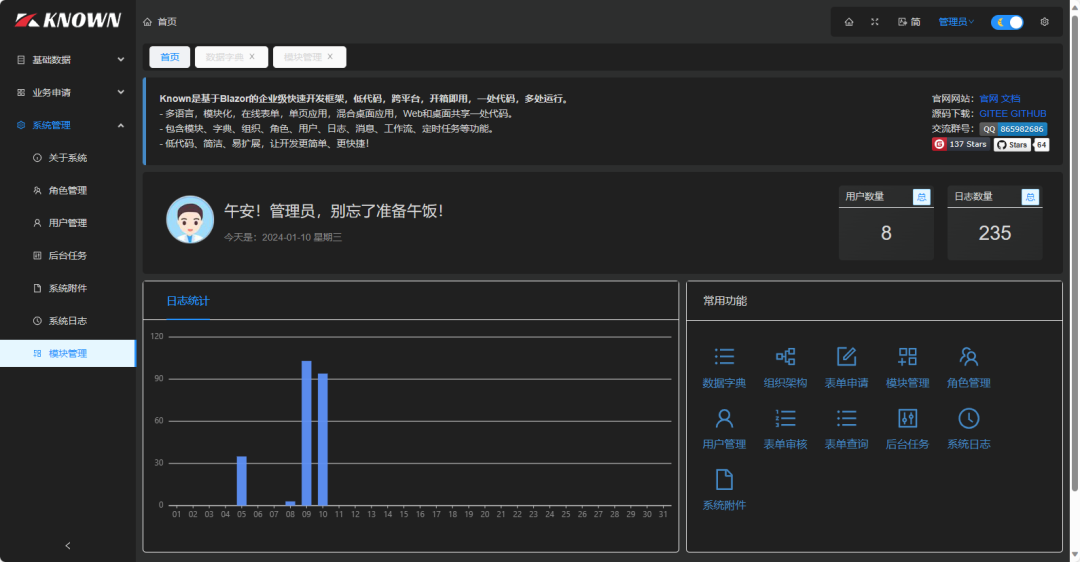Expand the 基础数据 sidebar menu
1080x562 pixels.
pyautogui.click(x=68, y=60)
